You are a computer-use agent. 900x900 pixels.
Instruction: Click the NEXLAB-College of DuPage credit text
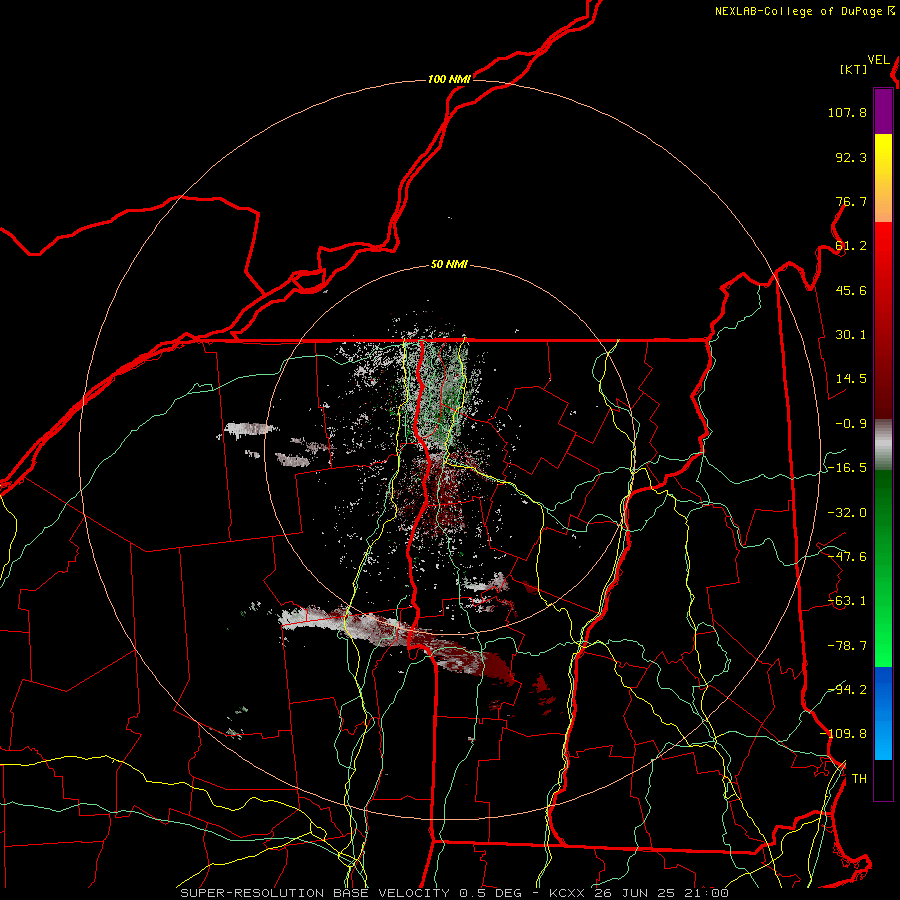coord(798,11)
